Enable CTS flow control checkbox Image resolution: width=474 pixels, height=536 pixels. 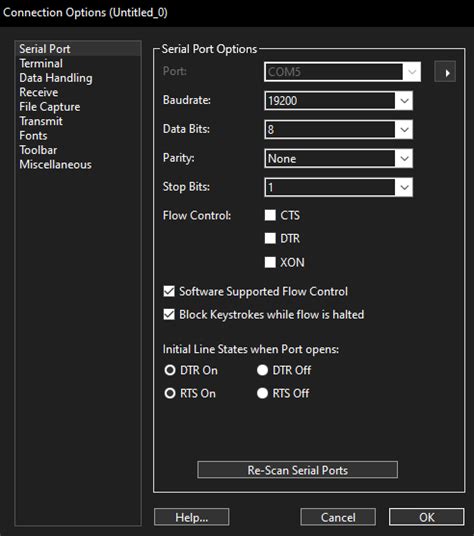[270, 215]
